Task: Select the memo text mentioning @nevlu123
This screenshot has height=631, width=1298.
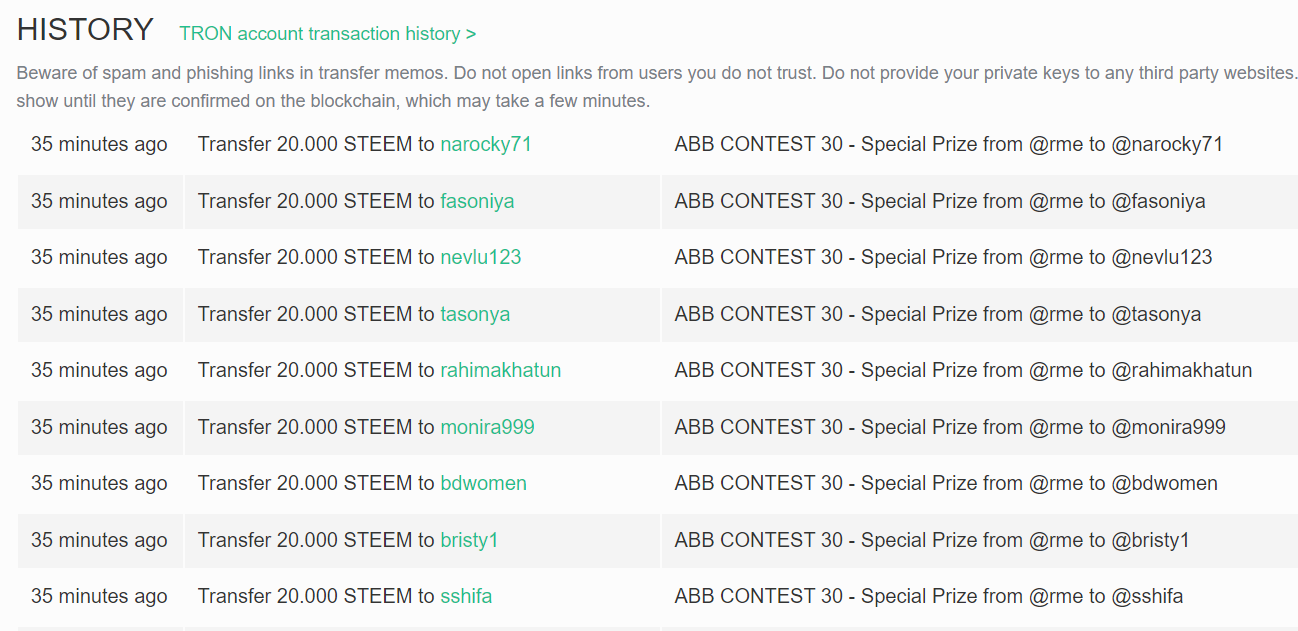Action: click(943, 257)
